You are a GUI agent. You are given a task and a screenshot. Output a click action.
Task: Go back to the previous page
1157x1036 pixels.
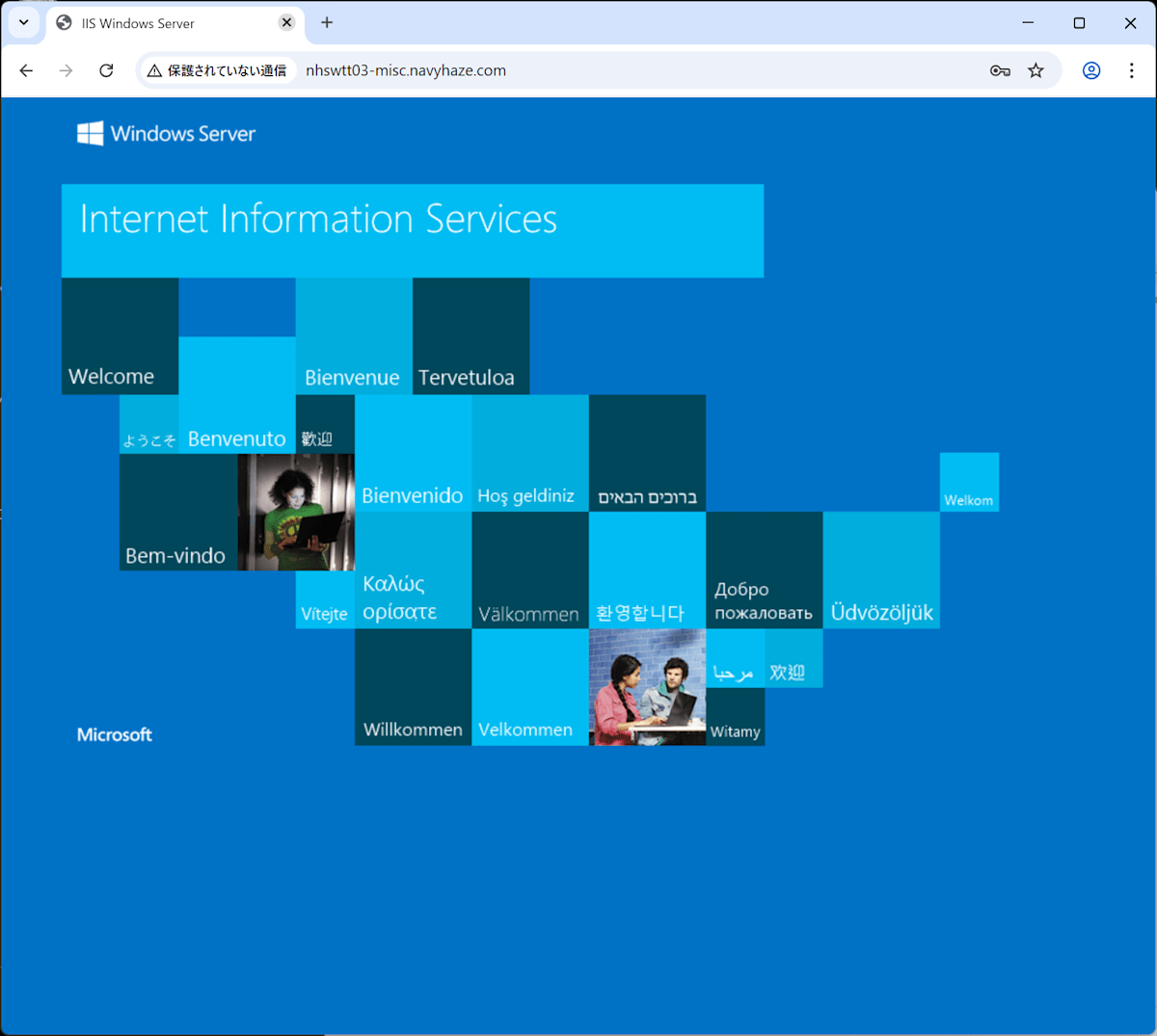click(26, 70)
